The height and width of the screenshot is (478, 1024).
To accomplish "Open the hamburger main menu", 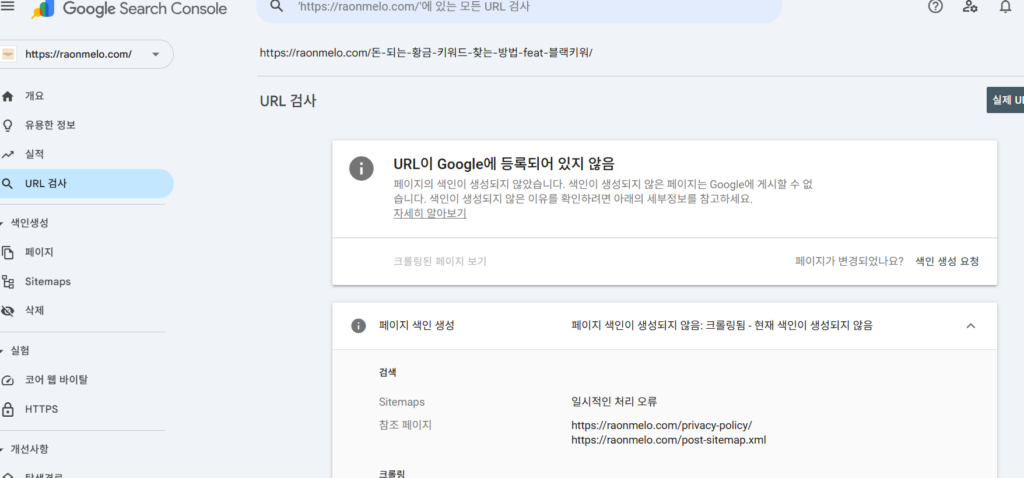I will [7, 7].
